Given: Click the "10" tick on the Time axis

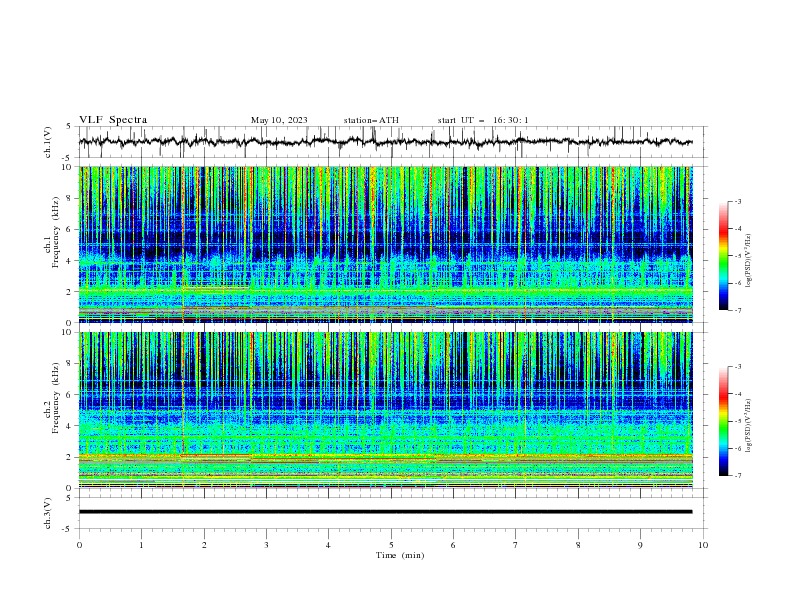Looking at the screenshot, I should pos(703,545).
